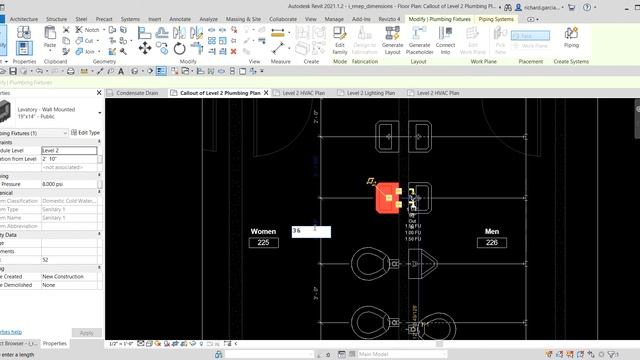Switch to the Piping Systems ribbon tab

point(496,19)
